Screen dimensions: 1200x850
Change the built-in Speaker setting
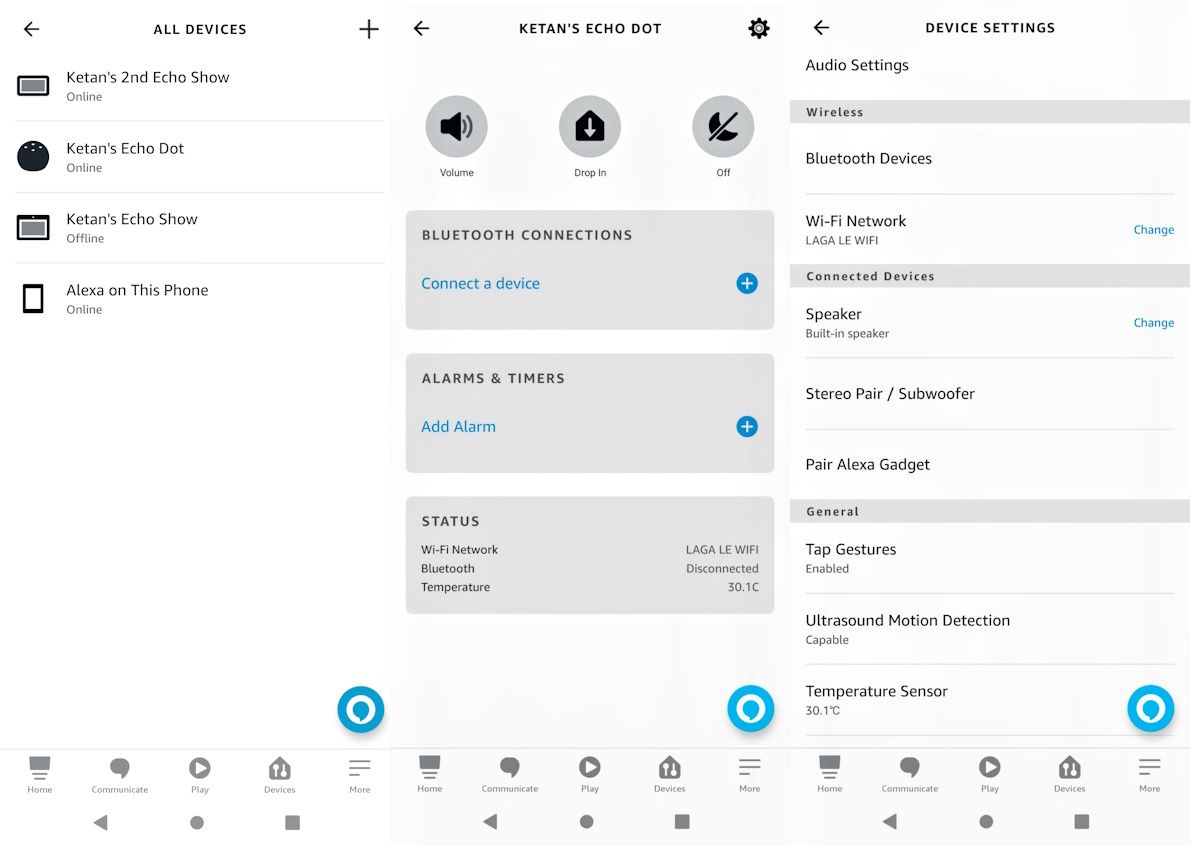pyautogui.click(x=1153, y=323)
